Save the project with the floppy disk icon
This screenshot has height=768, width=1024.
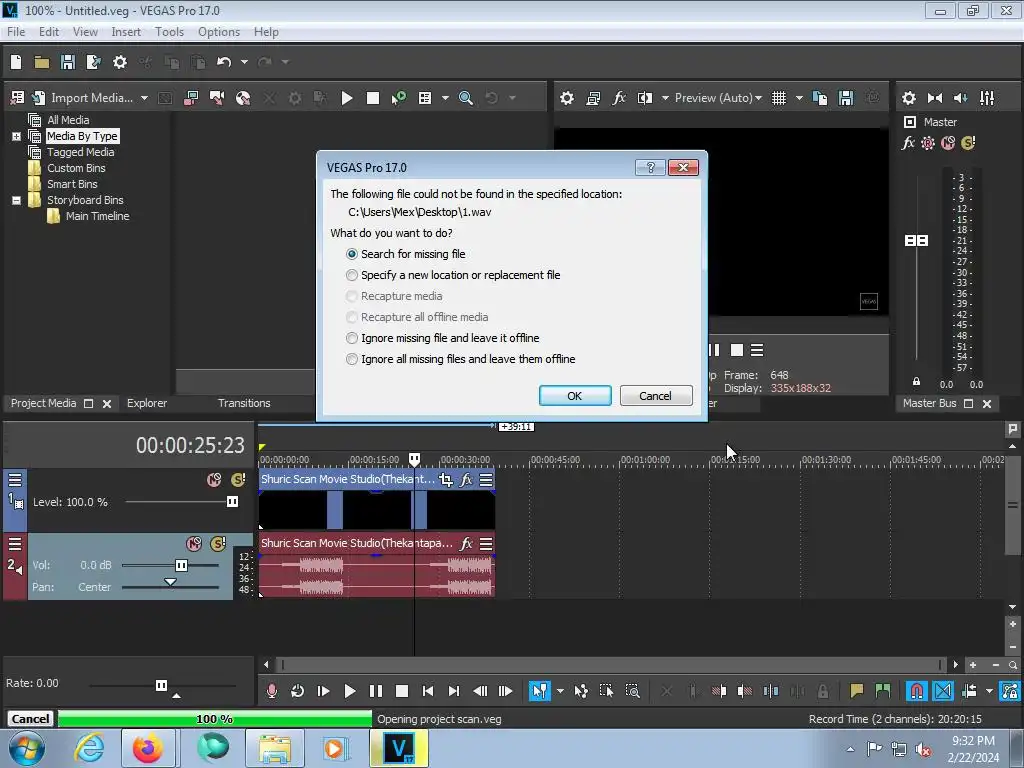[68, 62]
